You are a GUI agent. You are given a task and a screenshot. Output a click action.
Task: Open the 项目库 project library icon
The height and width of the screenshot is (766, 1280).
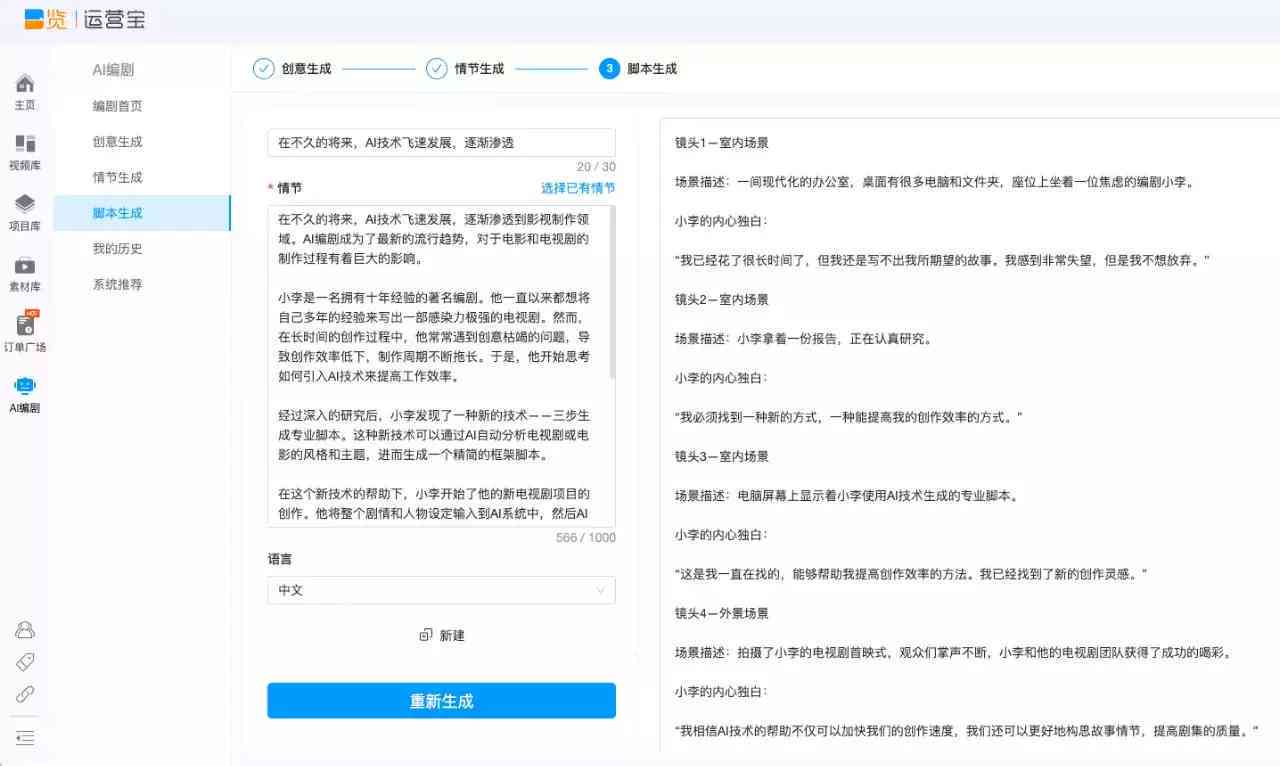[25, 204]
